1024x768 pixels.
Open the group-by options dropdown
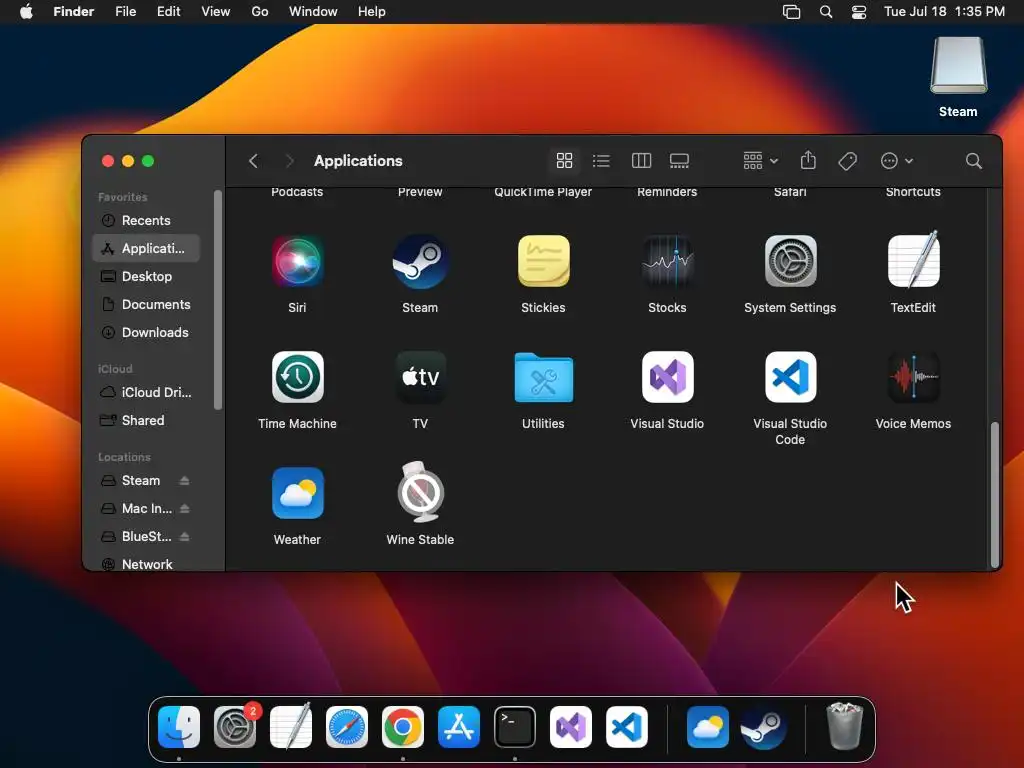point(760,161)
